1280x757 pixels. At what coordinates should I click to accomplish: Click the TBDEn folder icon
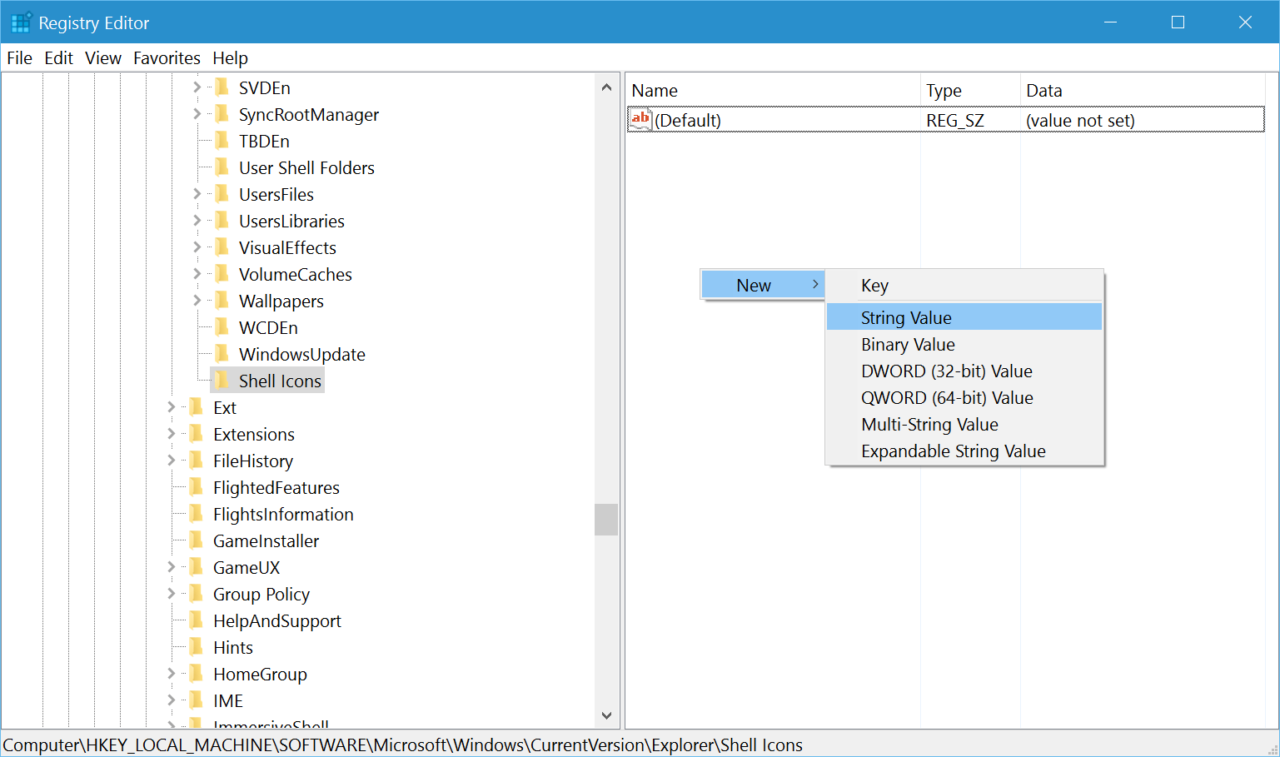(x=222, y=140)
